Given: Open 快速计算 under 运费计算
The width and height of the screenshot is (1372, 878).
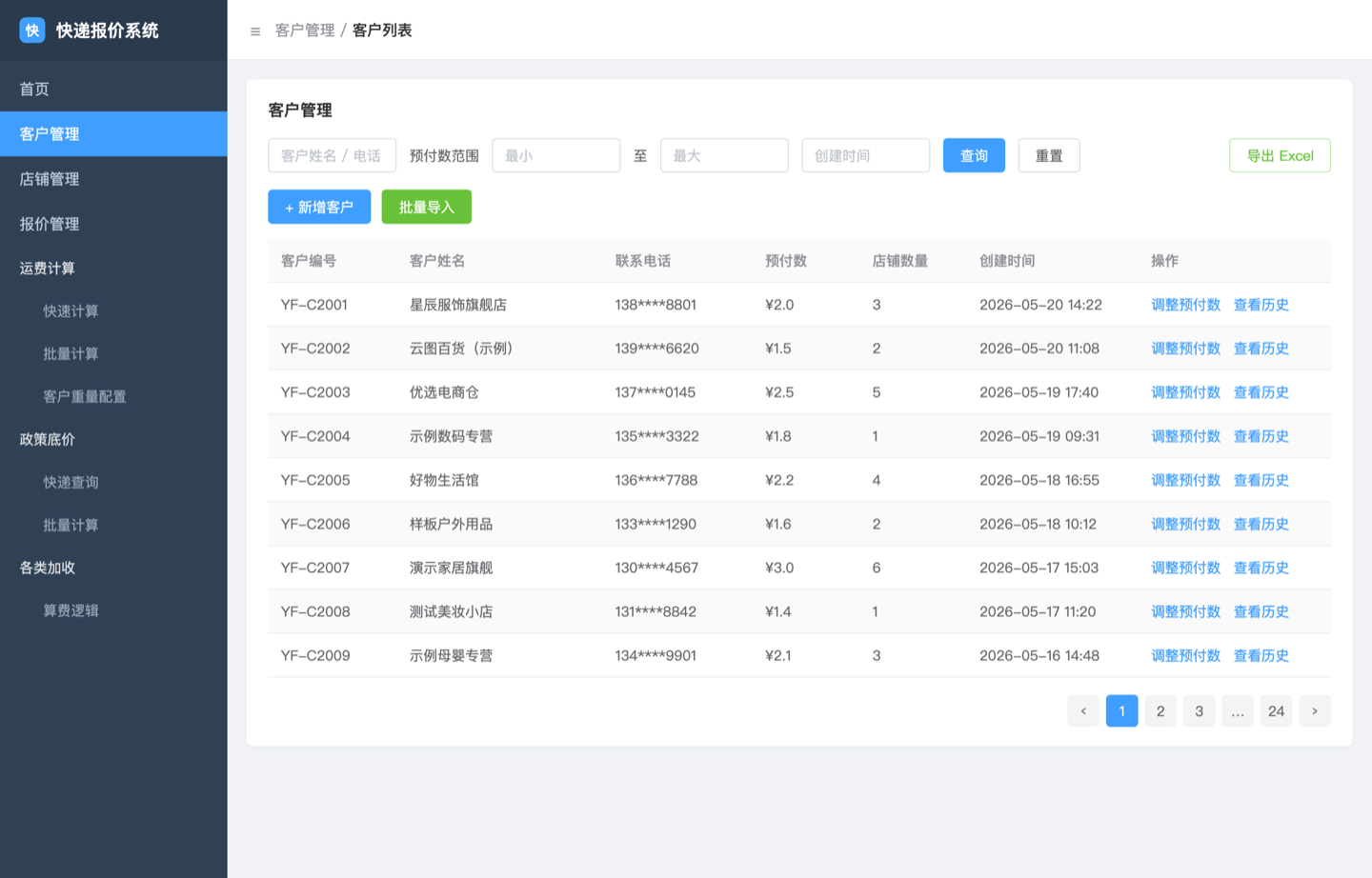Looking at the screenshot, I should [113, 311].
